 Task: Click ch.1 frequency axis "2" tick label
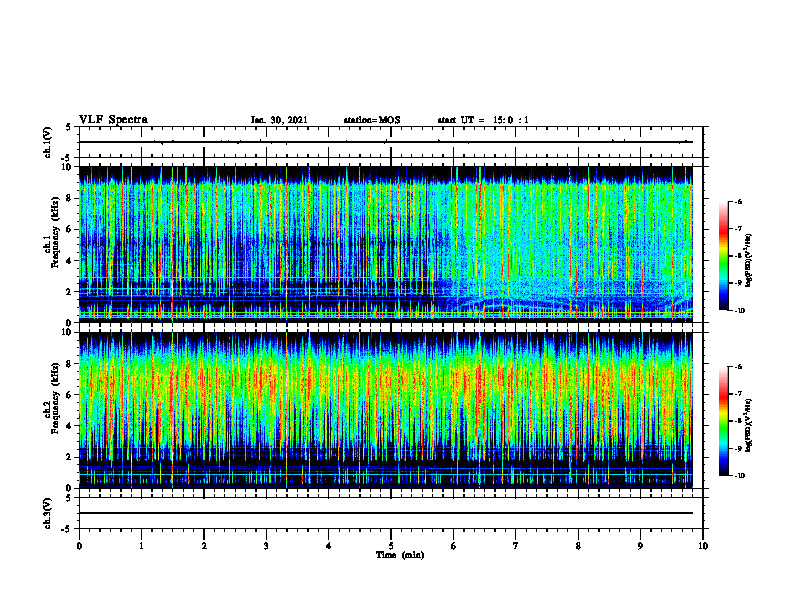(70, 292)
